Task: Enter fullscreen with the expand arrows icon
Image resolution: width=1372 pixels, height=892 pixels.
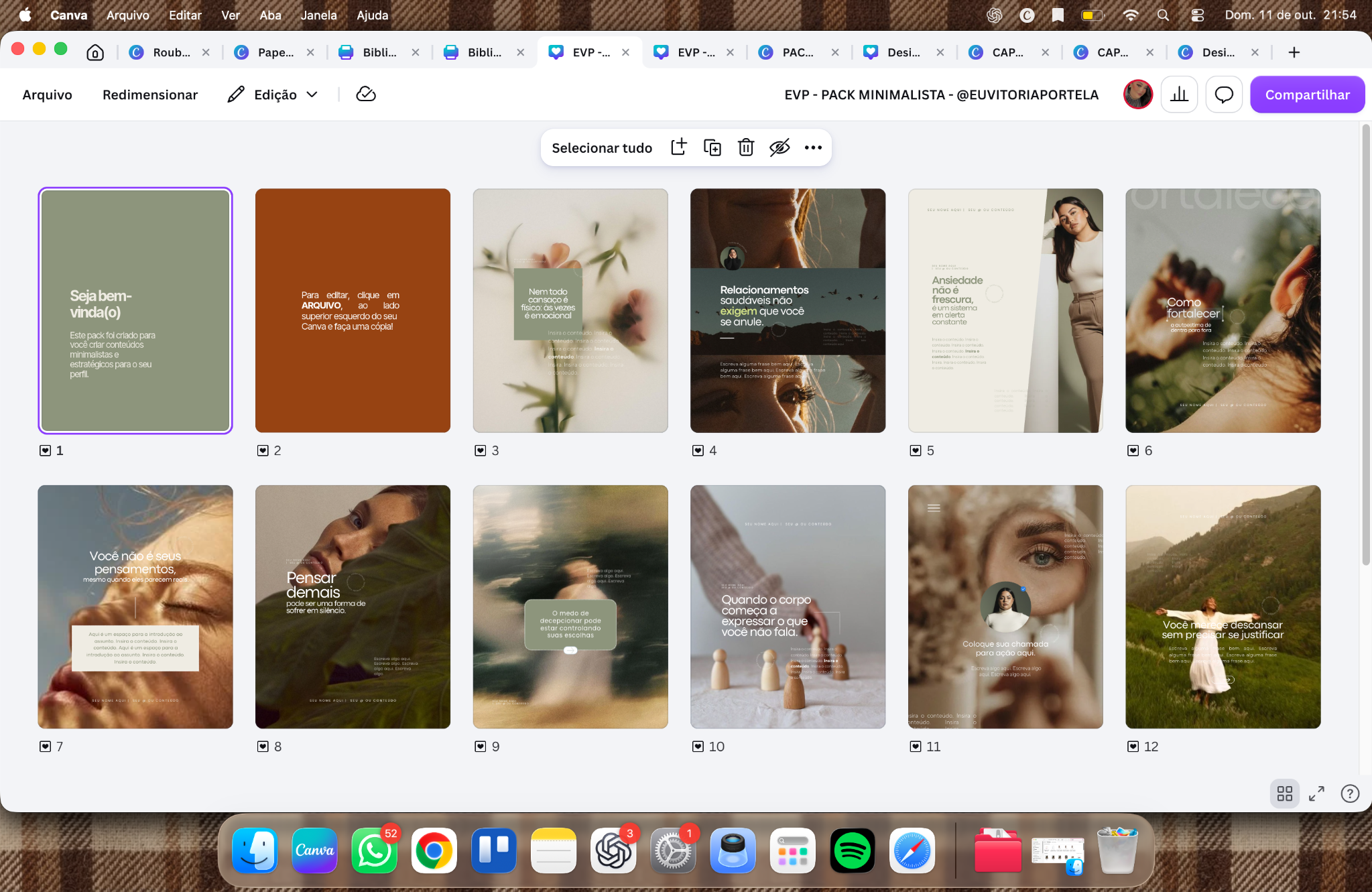Action: coord(1317,793)
